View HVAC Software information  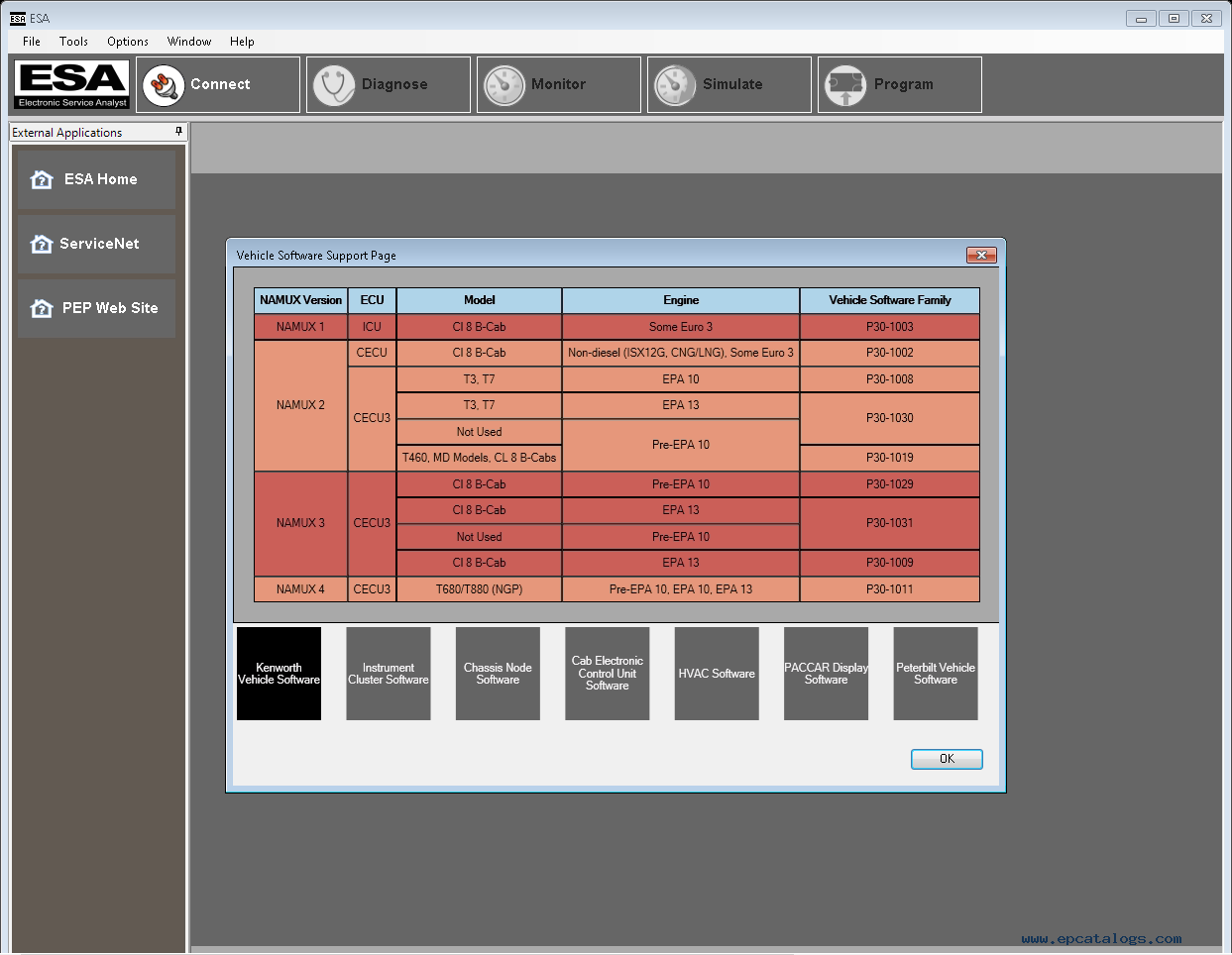[716, 674]
